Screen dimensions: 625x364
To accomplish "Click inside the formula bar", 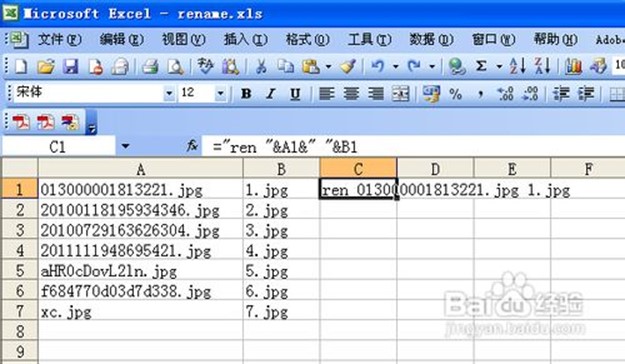I will click(x=413, y=147).
